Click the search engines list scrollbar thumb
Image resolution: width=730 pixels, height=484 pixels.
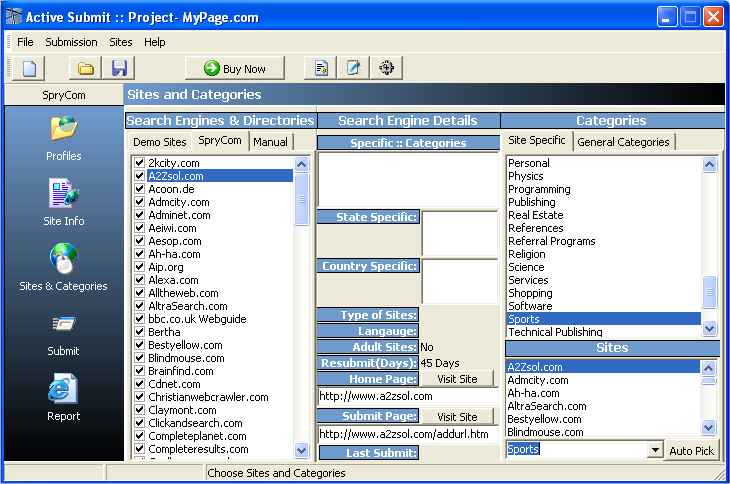(302, 199)
